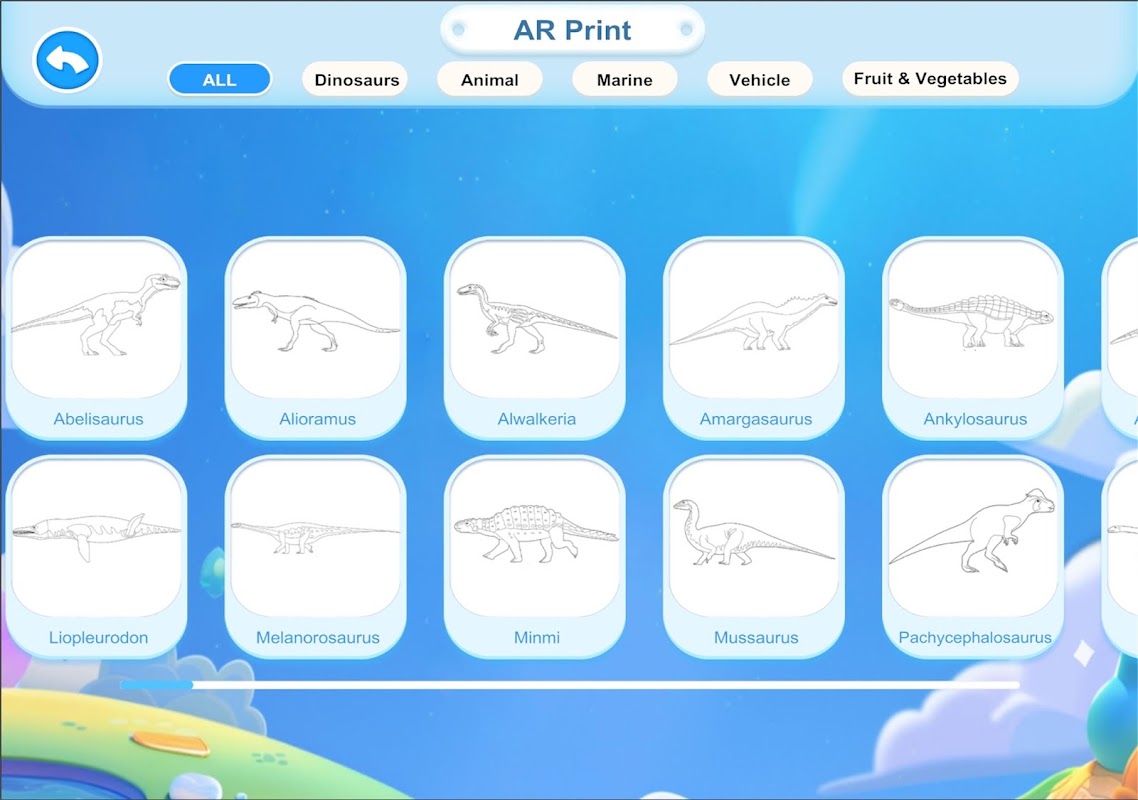This screenshot has height=800, width=1138.
Task: Click the blue scroll position thumb
Action: [x=157, y=685]
